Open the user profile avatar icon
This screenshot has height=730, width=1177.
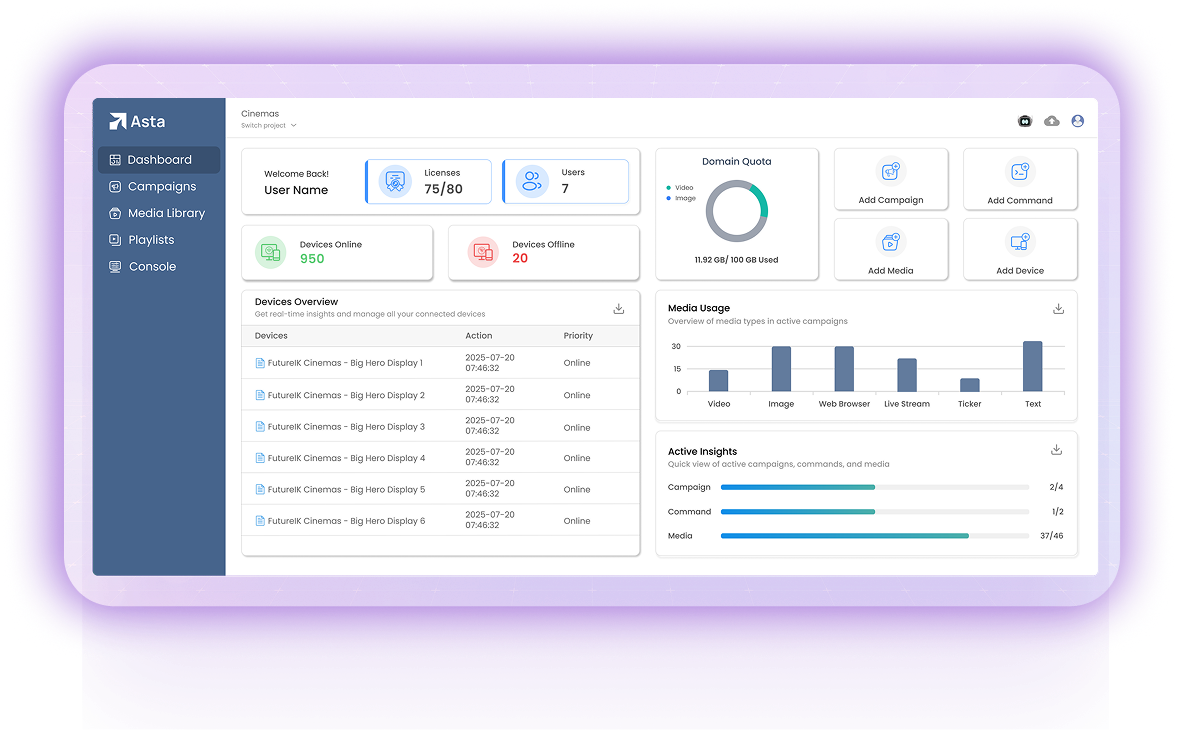coord(1077,120)
